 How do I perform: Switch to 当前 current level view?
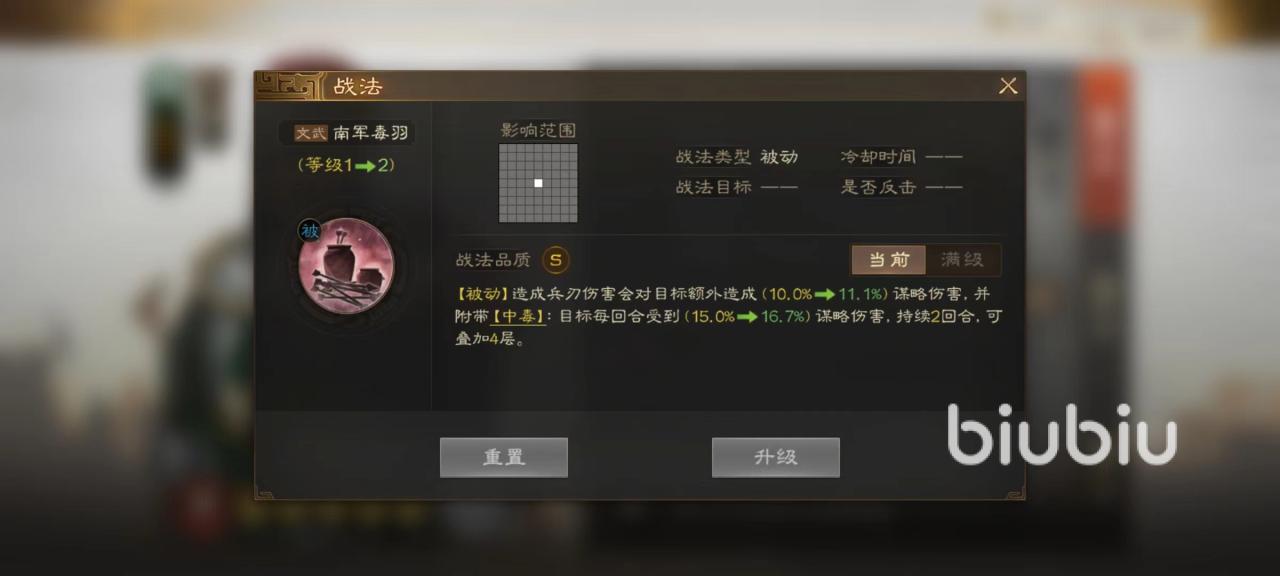tap(888, 260)
